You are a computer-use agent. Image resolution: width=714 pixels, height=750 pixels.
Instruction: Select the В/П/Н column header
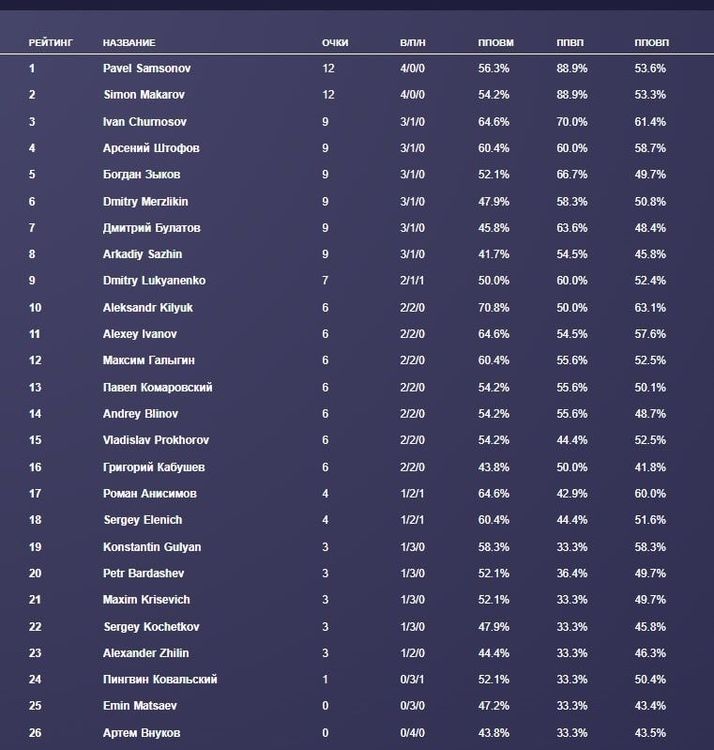pos(412,43)
